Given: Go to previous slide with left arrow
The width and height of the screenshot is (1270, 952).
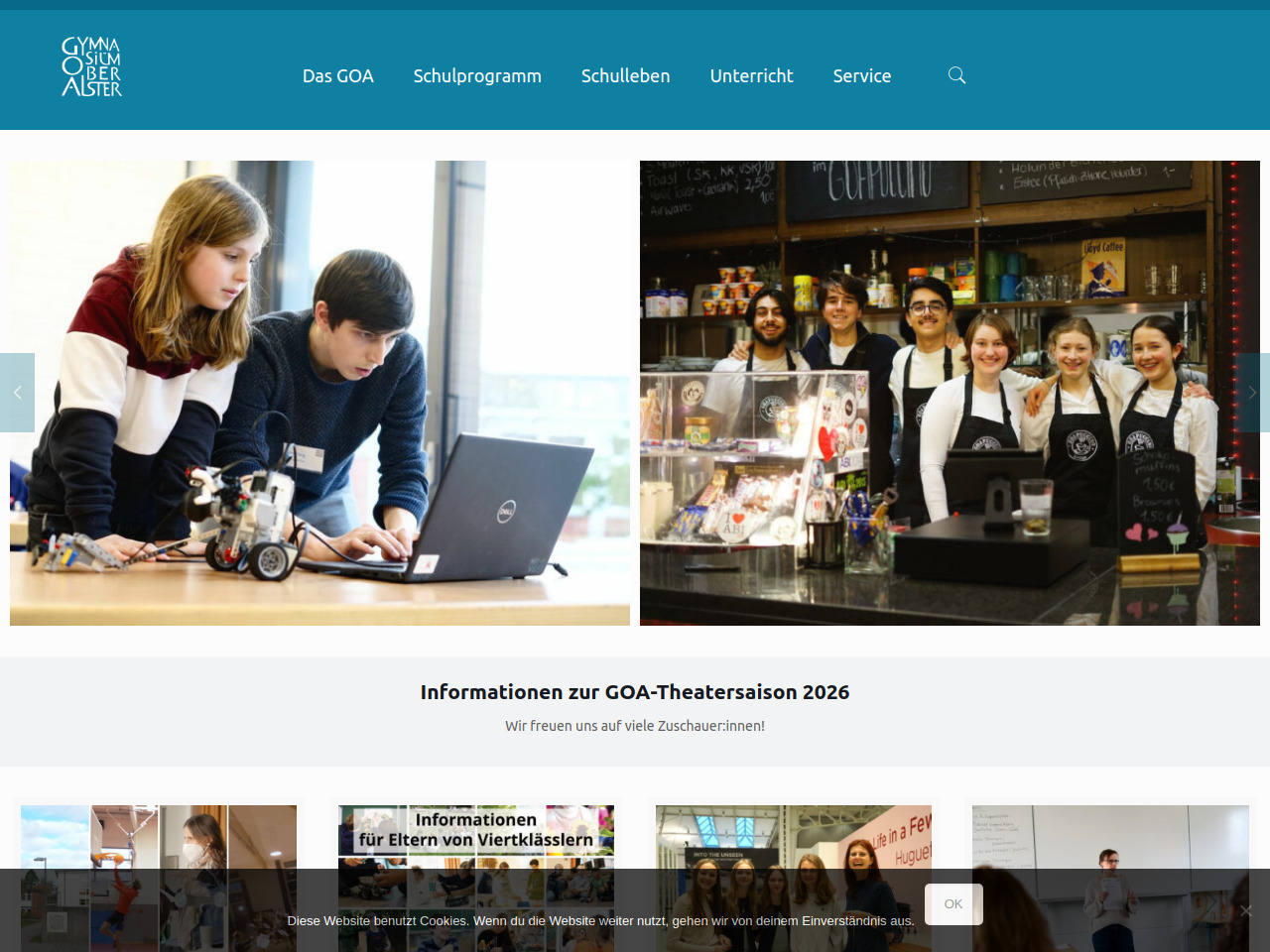Looking at the screenshot, I should pyautogui.click(x=17, y=393).
